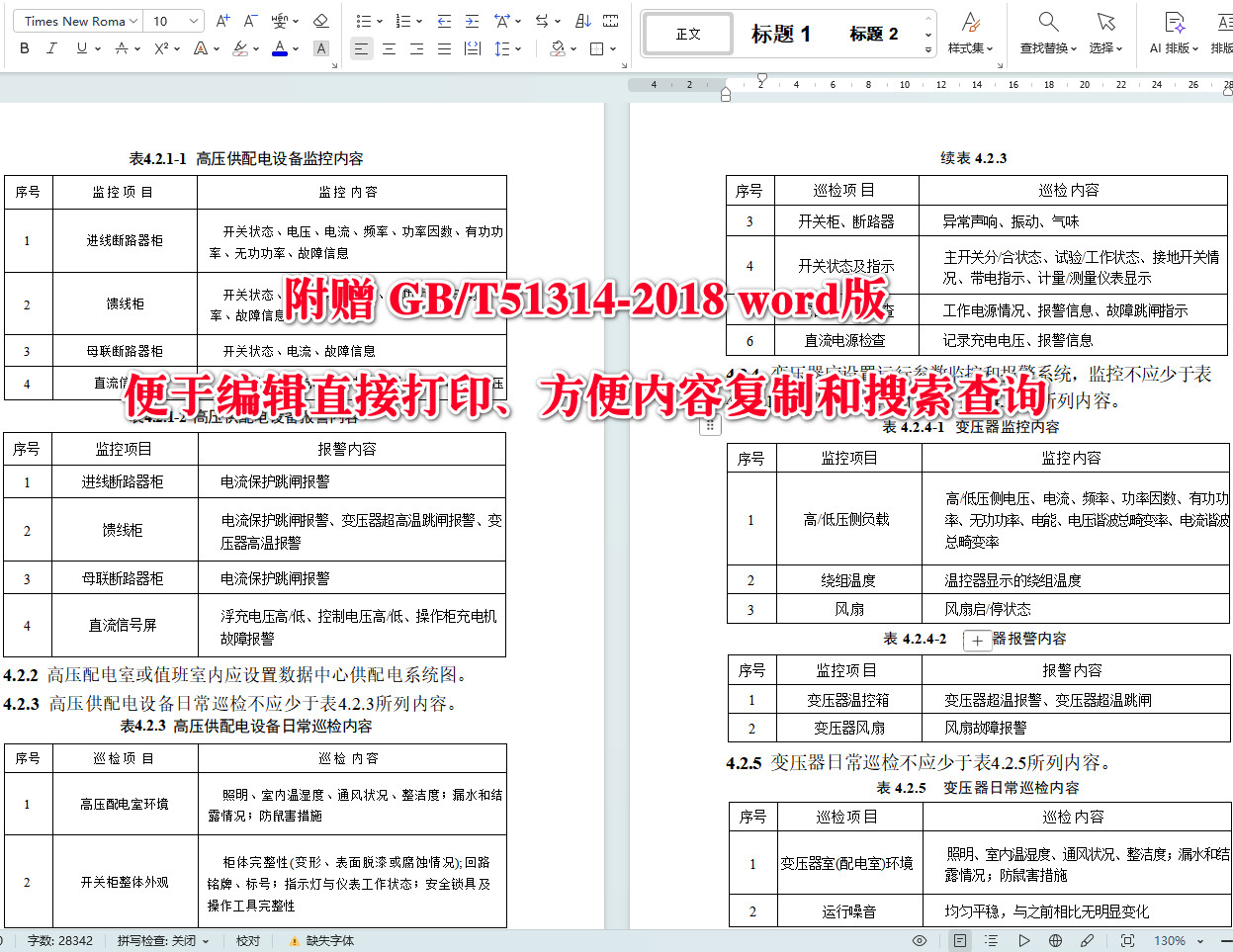
Task: Decrease paragraph indent
Action: point(444,21)
